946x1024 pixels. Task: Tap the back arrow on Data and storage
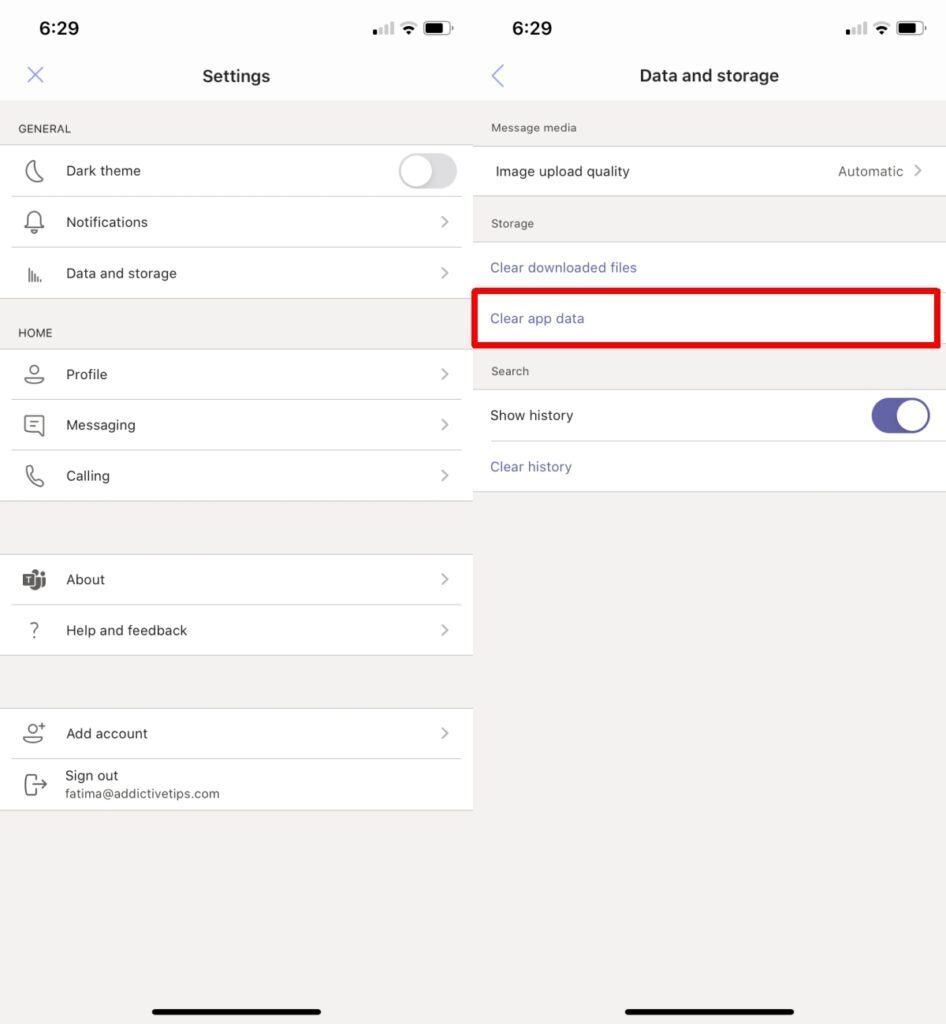[x=499, y=75]
